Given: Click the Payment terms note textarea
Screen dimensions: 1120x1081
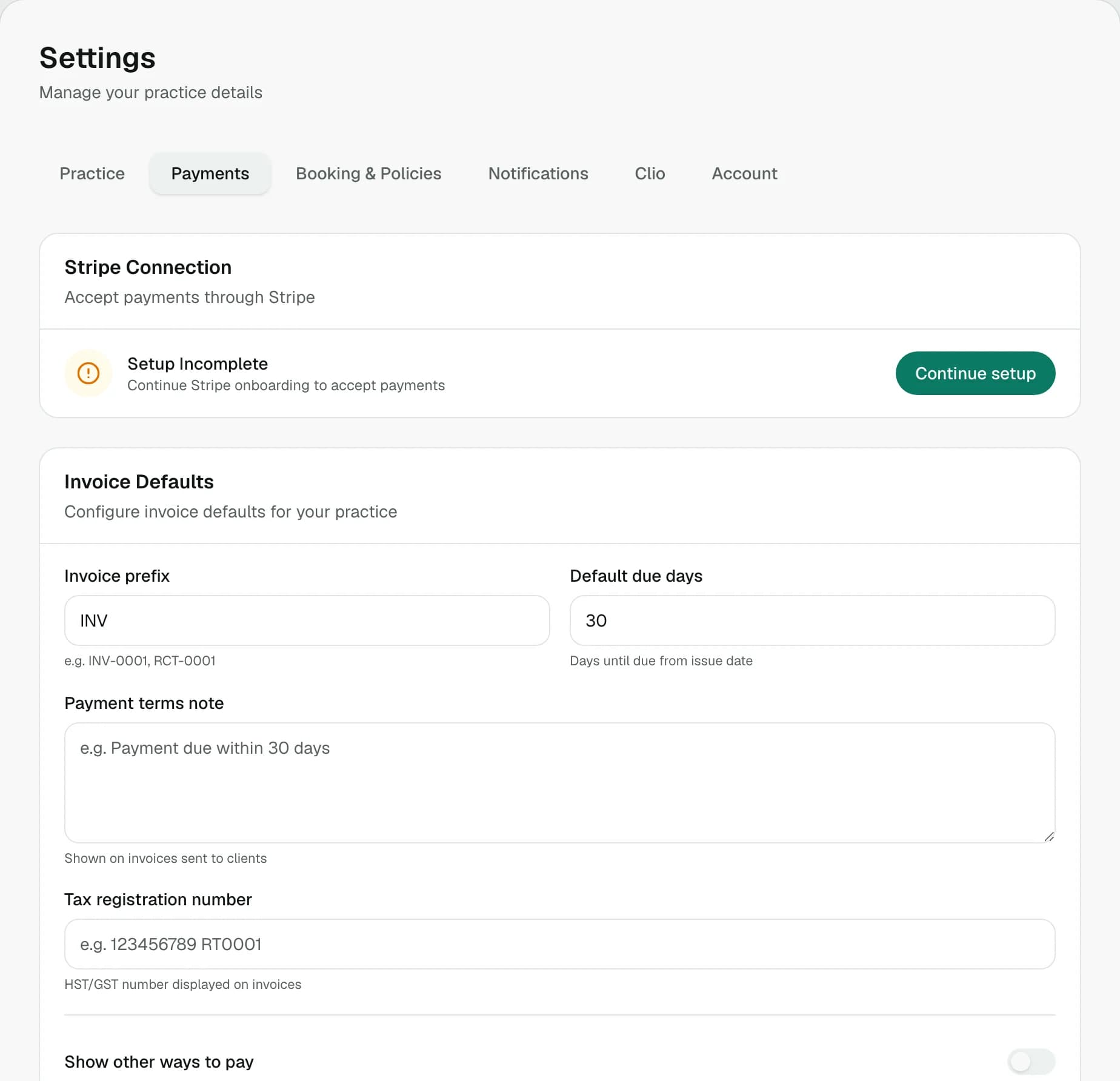Looking at the screenshot, I should pyautogui.click(x=559, y=782).
